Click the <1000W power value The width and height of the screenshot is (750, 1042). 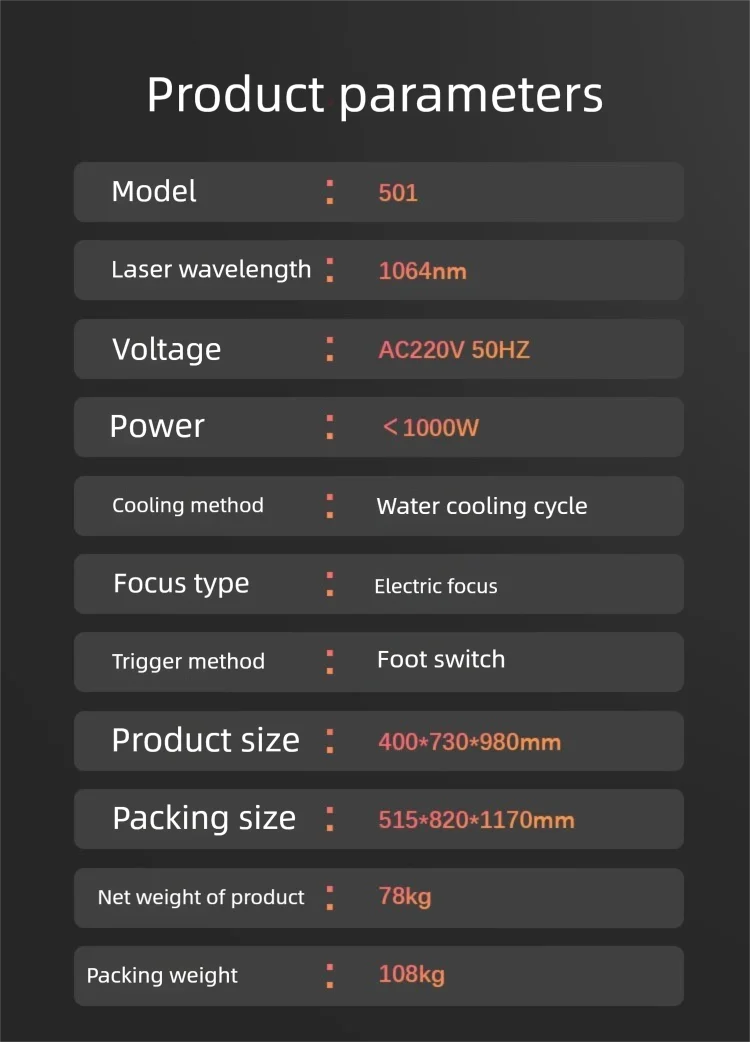coord(430,427)
